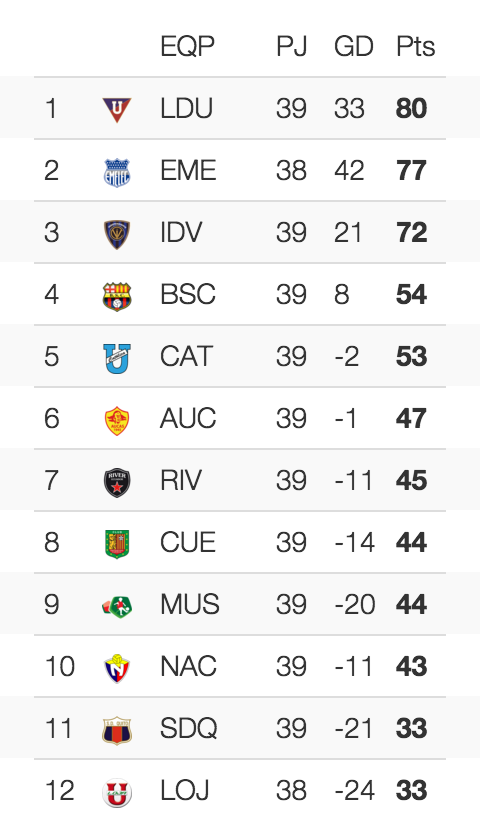Click the LOJ round red logo
Screen dimensions: 480x818
117,792
